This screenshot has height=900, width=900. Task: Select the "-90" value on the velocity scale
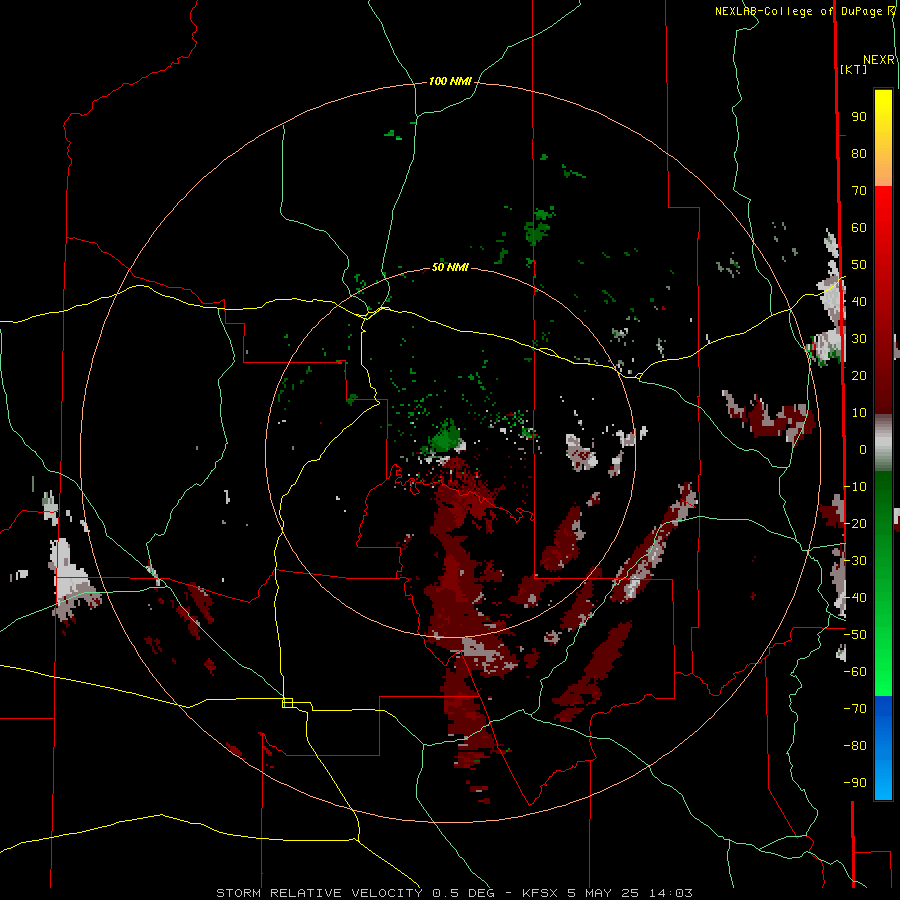[x=855, y=783]
